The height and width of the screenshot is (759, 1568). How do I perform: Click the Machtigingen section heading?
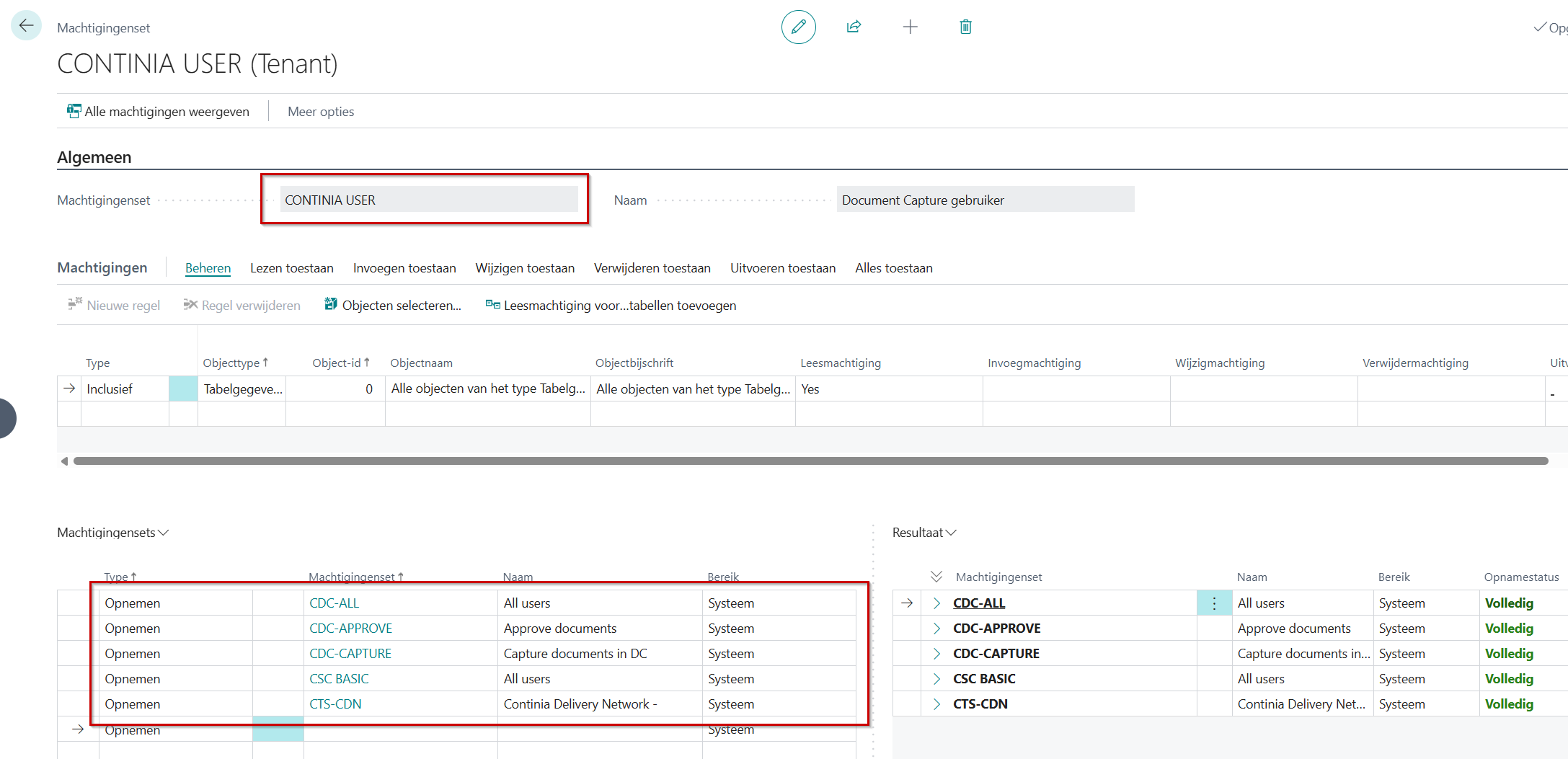click(x=102, y=267)
